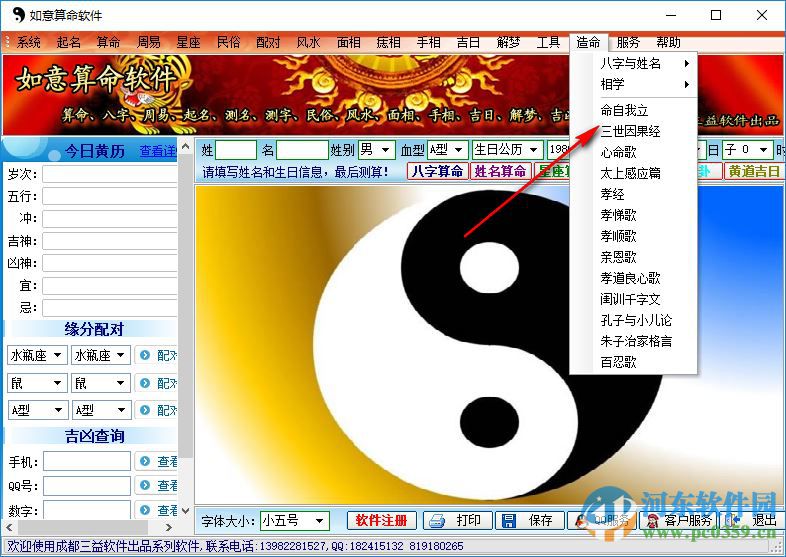Viewport: 786px width, 557px height.
Task: Click the yin-yang application icon in title bar
Action: 18,15
